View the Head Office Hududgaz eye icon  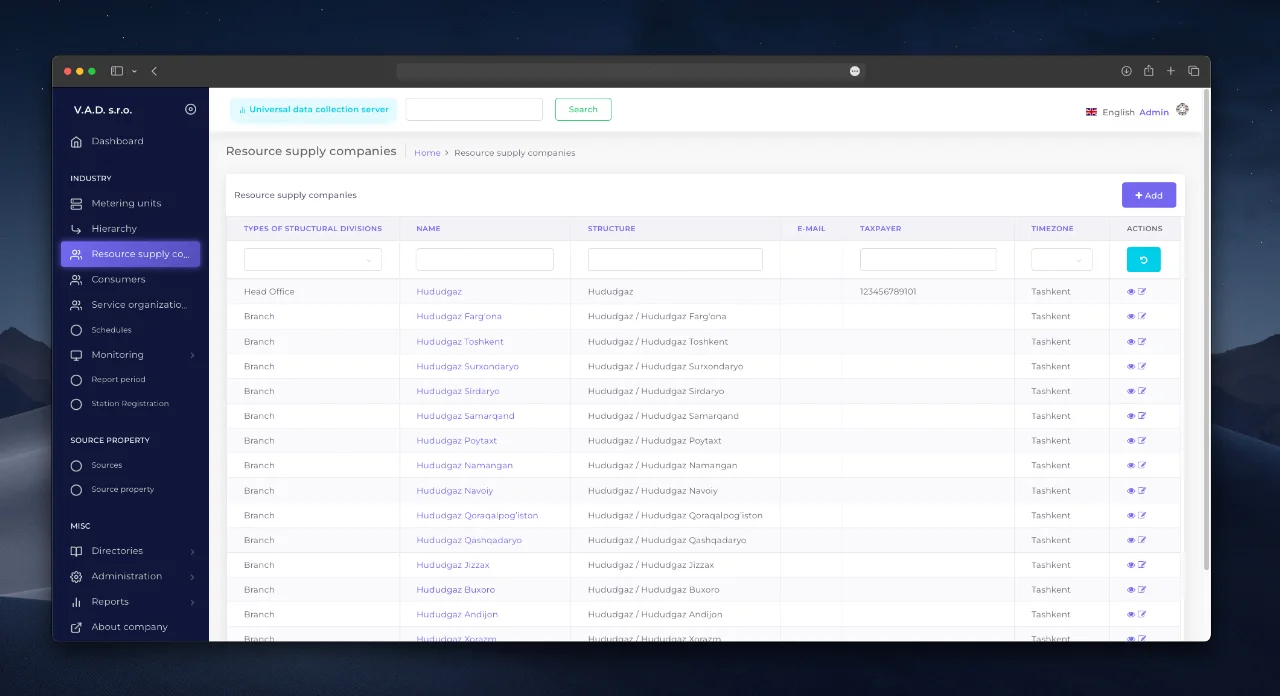[x=1131, y=292]
